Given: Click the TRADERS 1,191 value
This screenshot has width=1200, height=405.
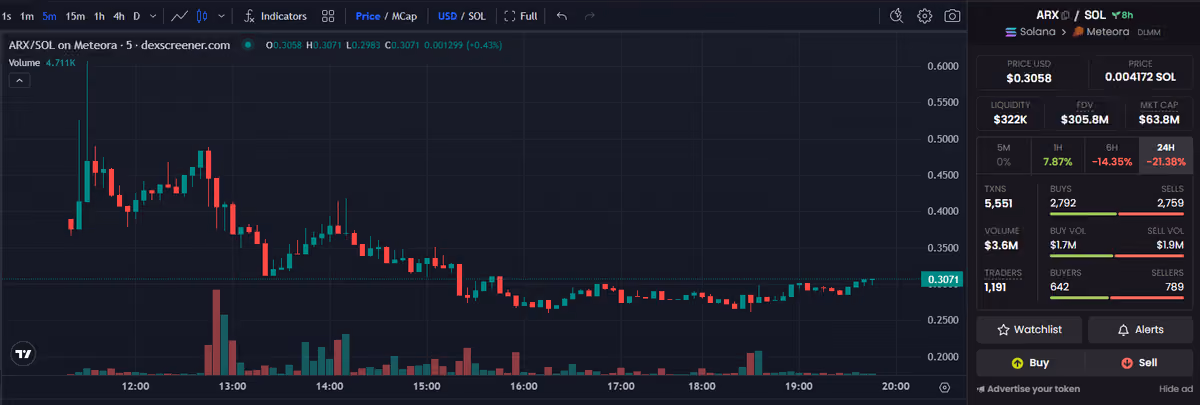Looking at the screenshot, I should click(997, 287).
